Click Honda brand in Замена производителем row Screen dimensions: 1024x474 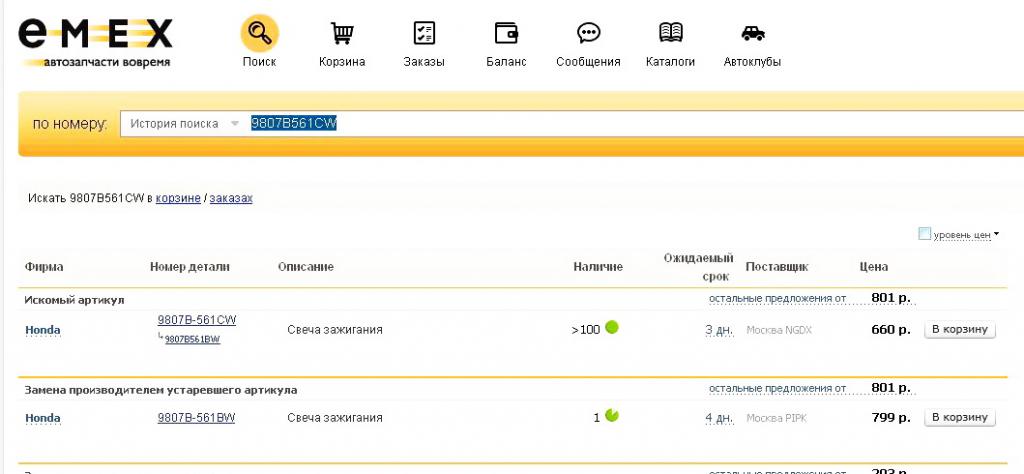(x=42, y=418)
